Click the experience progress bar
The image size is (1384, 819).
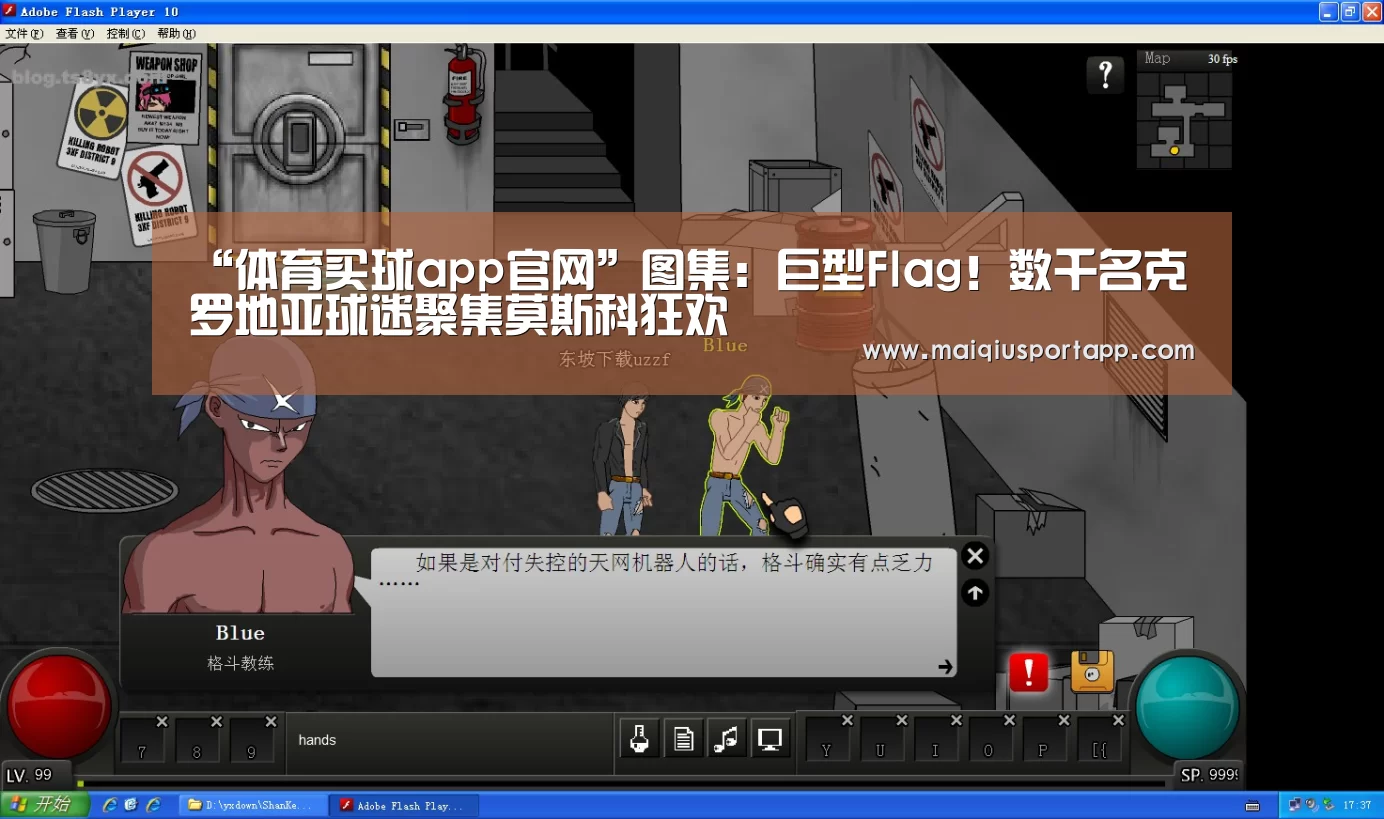point(621,784)
